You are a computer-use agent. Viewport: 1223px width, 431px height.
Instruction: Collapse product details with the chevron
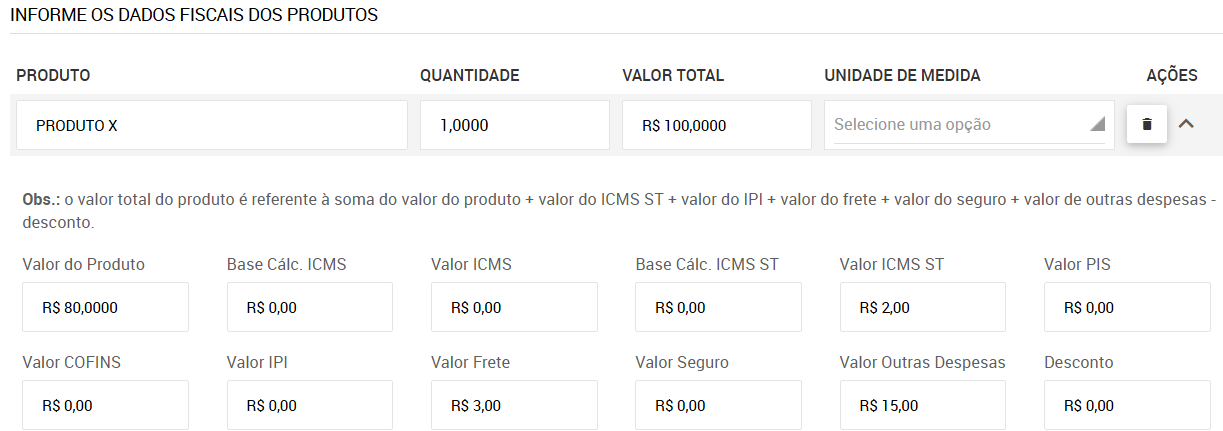click(1187, 124)
